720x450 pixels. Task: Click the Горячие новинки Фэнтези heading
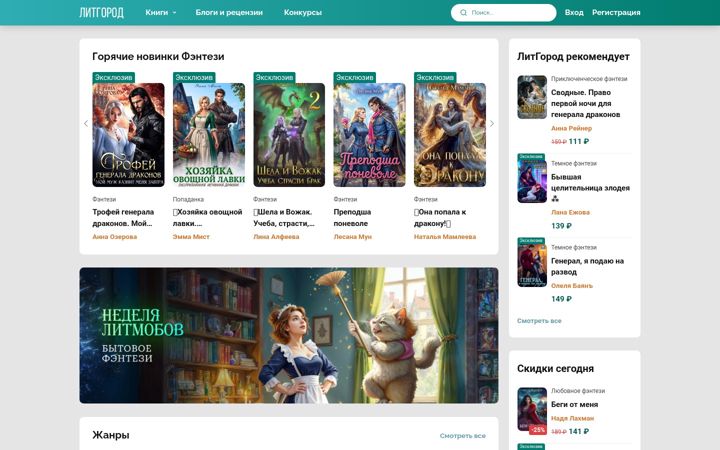158,56
